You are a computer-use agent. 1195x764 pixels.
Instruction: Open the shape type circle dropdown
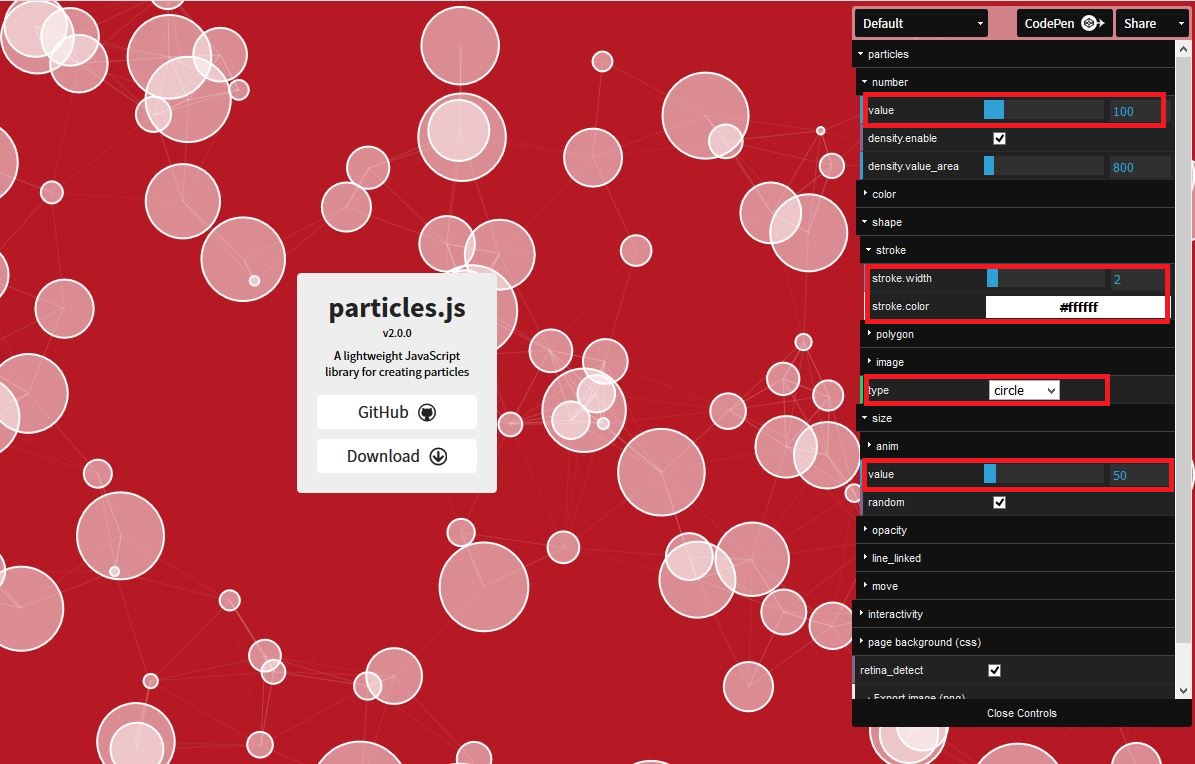tap(1024, 390)
